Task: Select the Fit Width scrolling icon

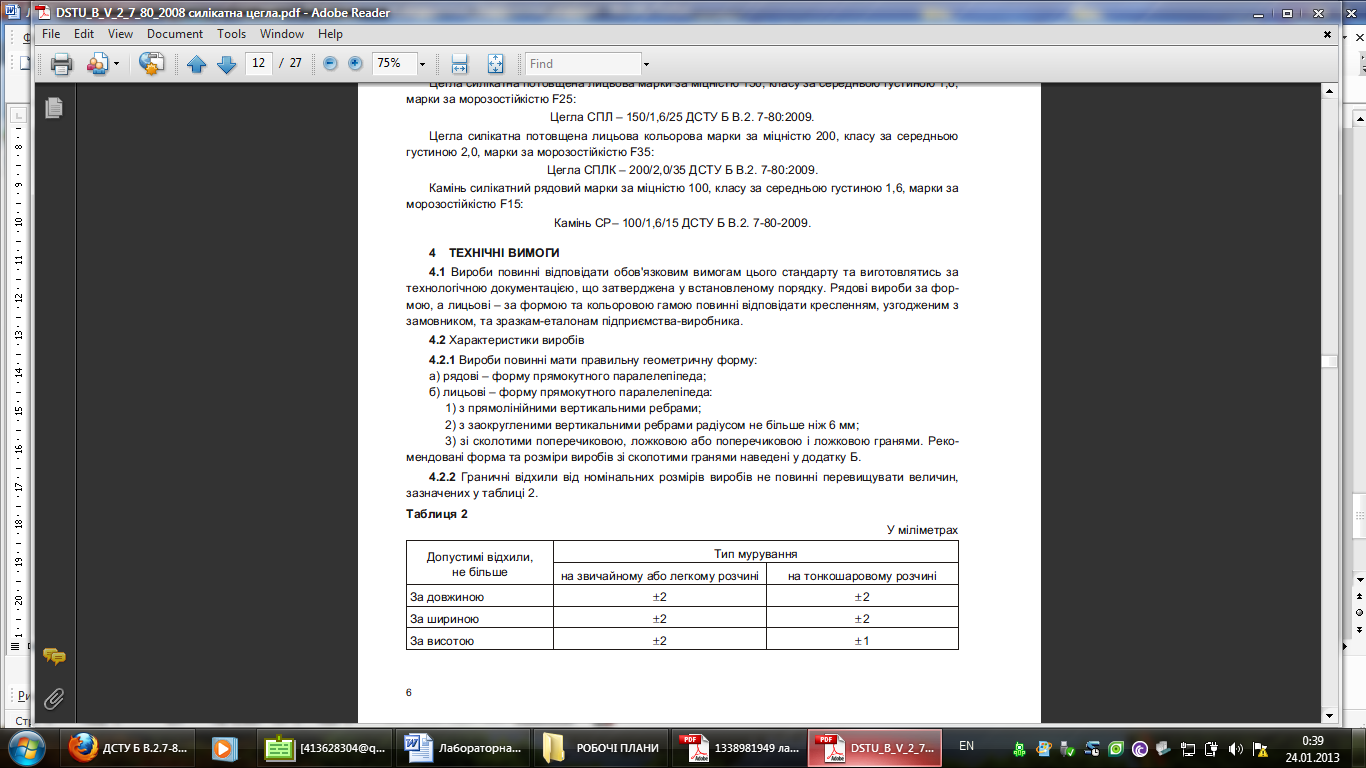Action: coord(460,64)
